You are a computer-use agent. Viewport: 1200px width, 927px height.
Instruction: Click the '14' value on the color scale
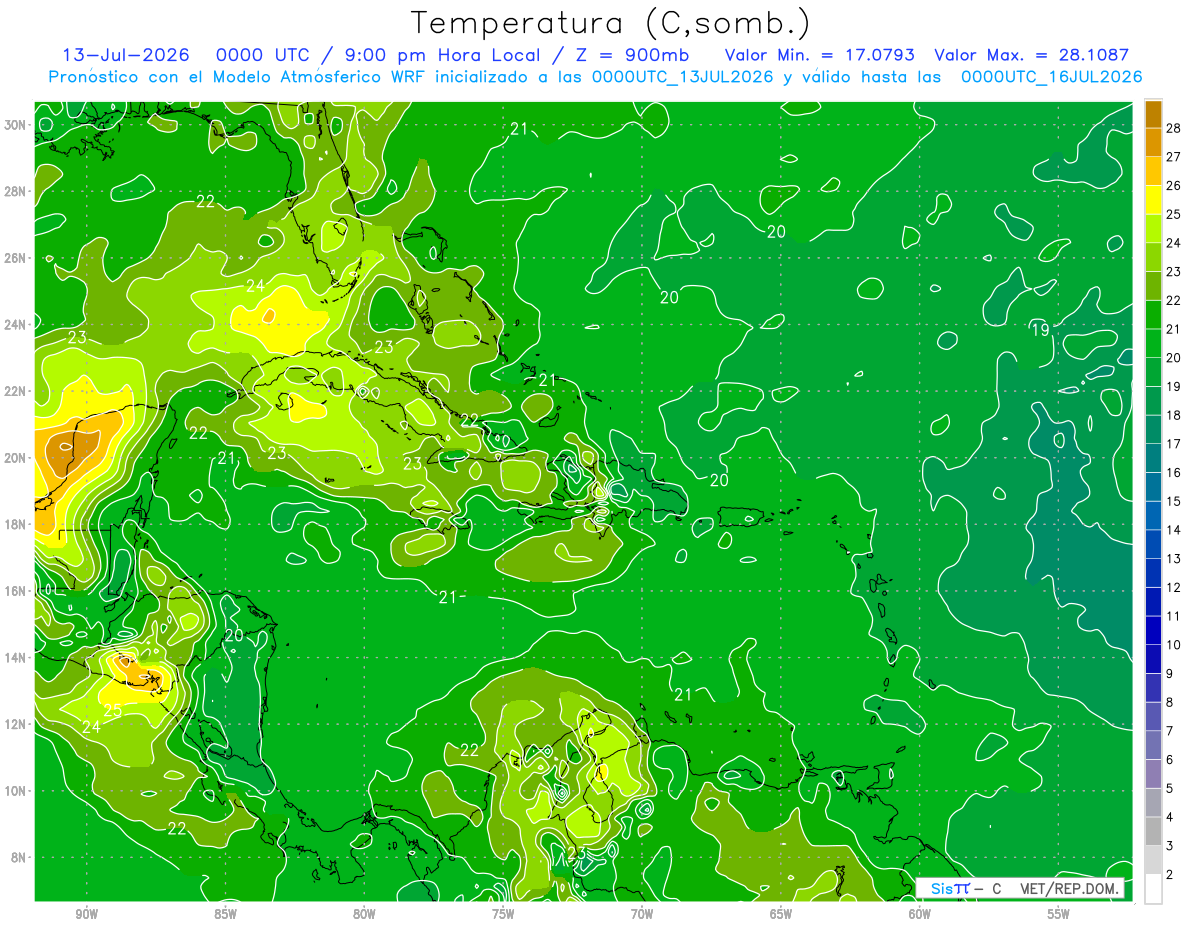[1174, 530]
